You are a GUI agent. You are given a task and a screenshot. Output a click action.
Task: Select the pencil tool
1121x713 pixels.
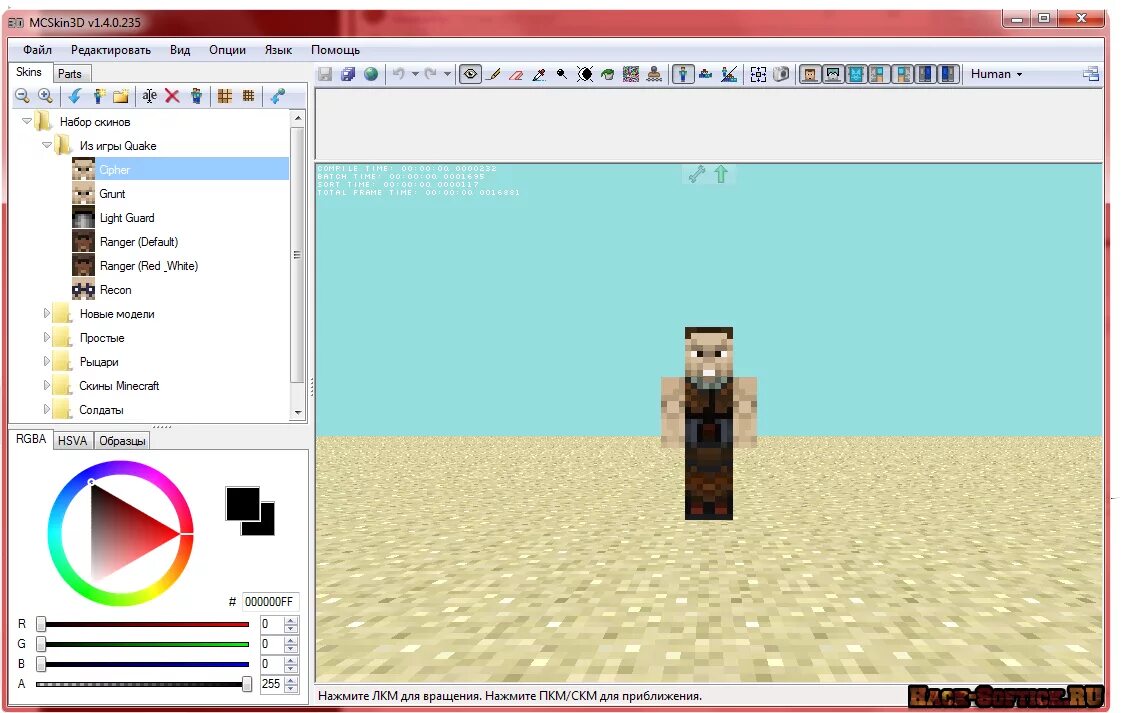(493, 74)
